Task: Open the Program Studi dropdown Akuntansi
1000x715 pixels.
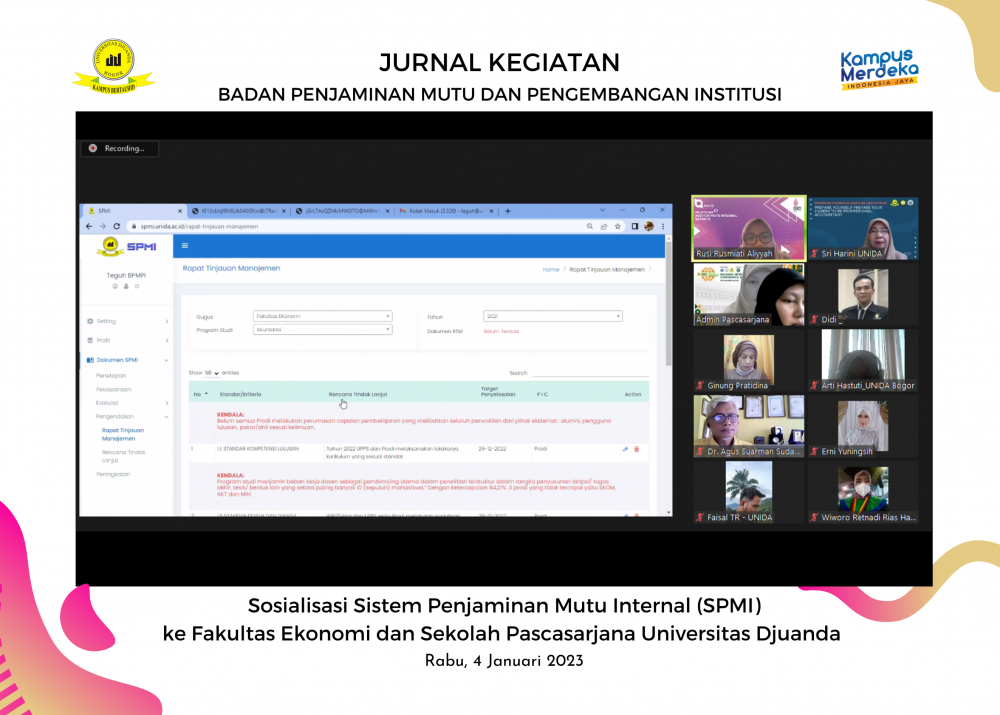Action: click(x=323, y=330)
